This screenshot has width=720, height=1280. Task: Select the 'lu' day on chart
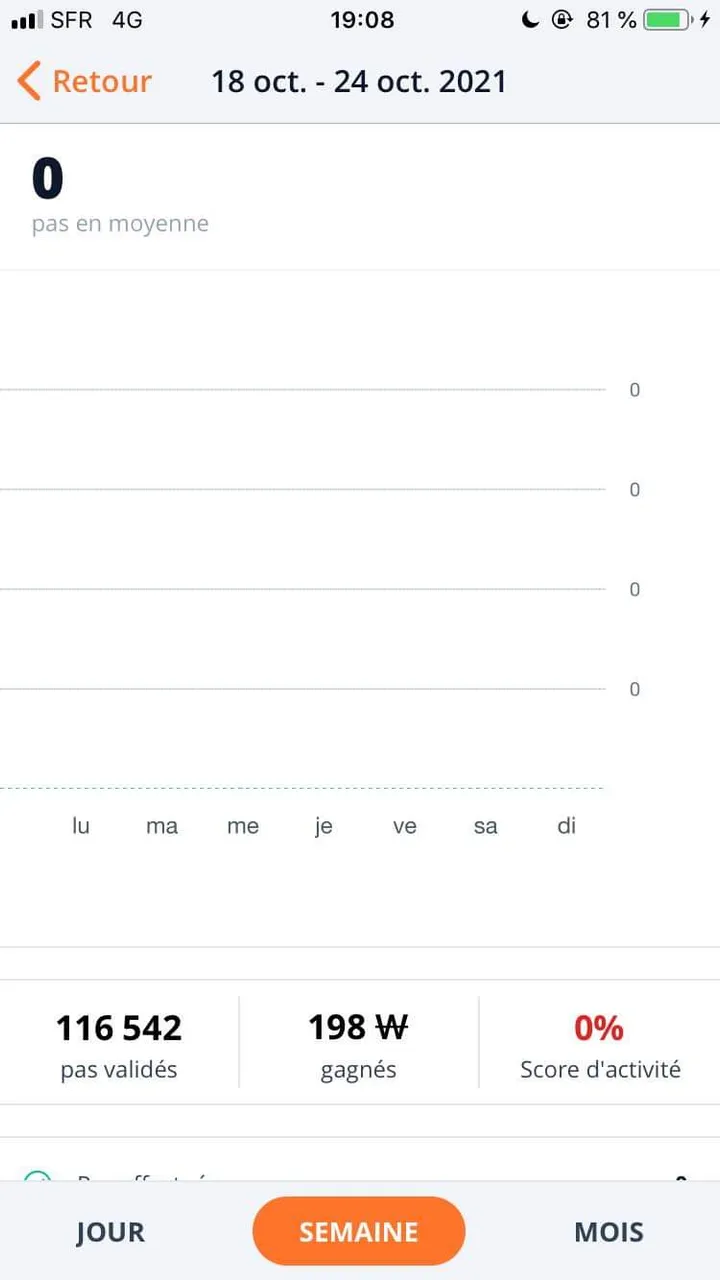click(x=81, y=826)
